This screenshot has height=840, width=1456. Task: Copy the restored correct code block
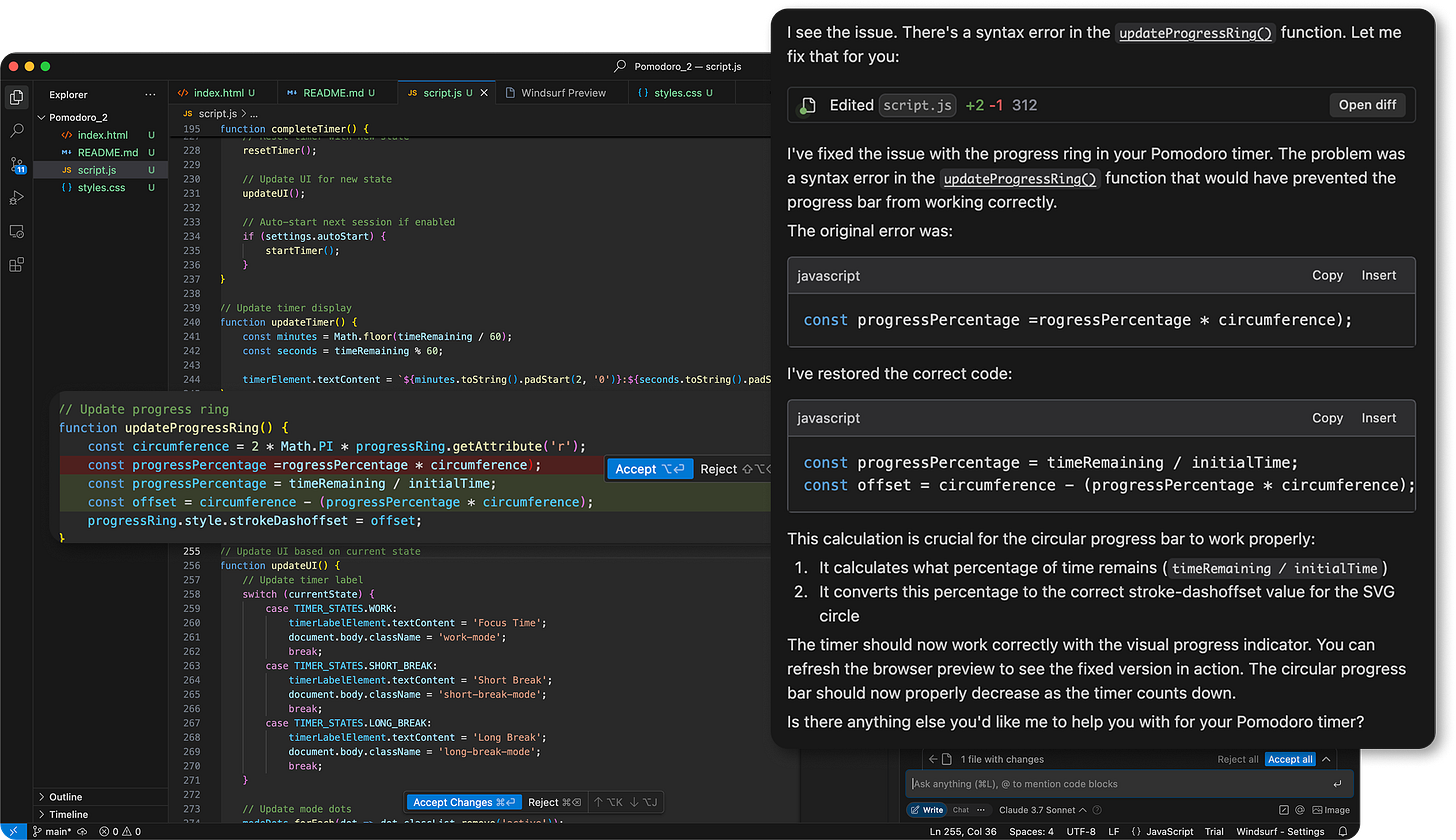click(1327, 418)
